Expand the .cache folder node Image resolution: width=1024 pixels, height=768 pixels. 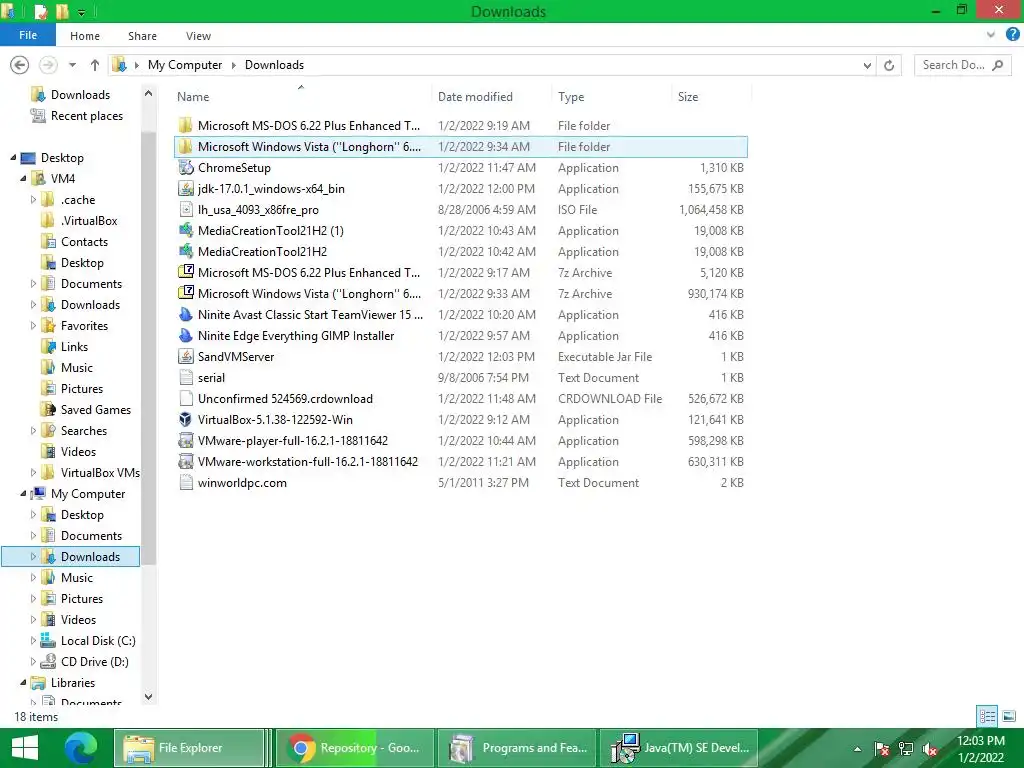33,200
